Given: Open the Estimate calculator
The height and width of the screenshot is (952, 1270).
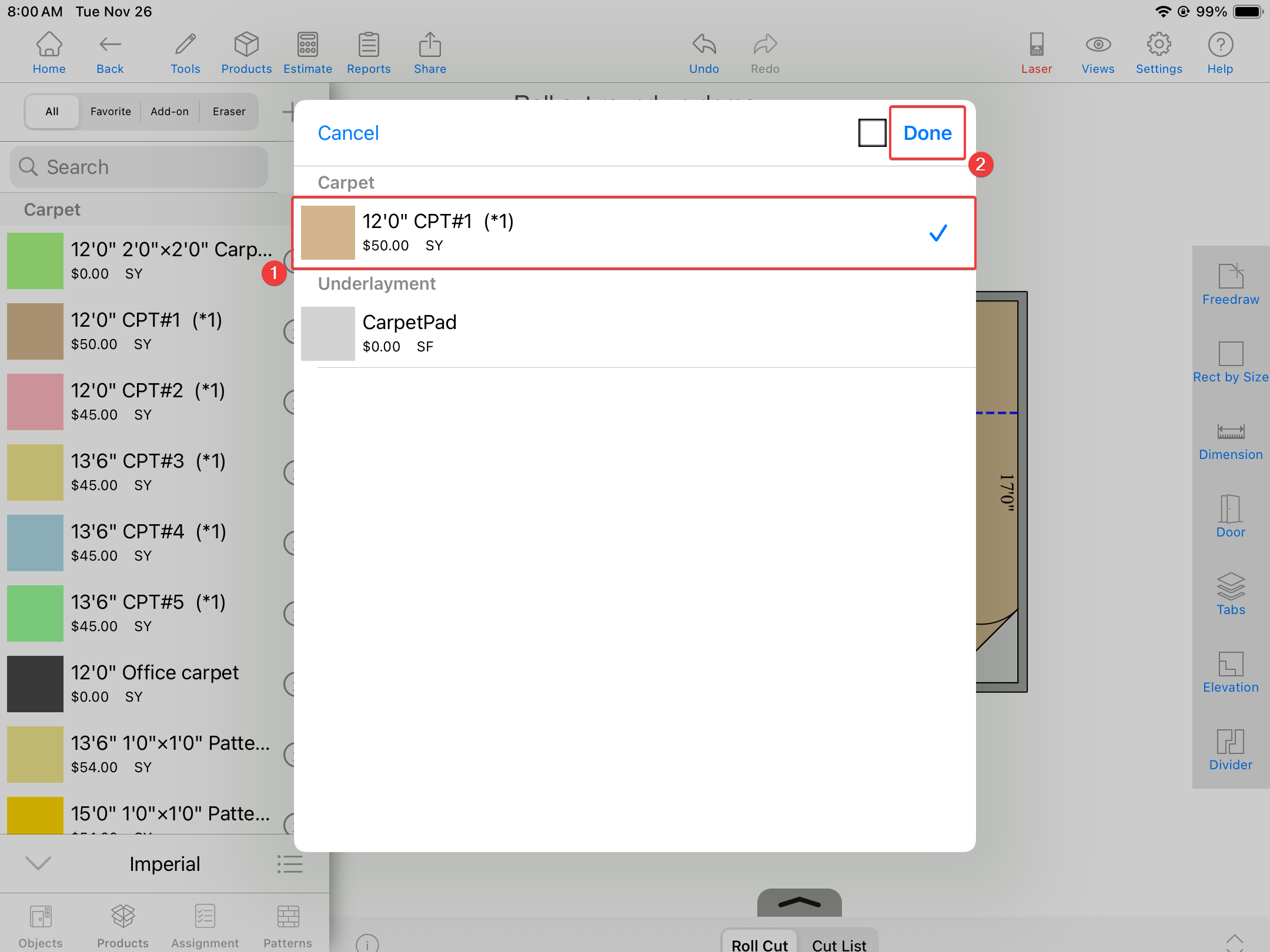Looking at the screenshot, I should point(308,53).
